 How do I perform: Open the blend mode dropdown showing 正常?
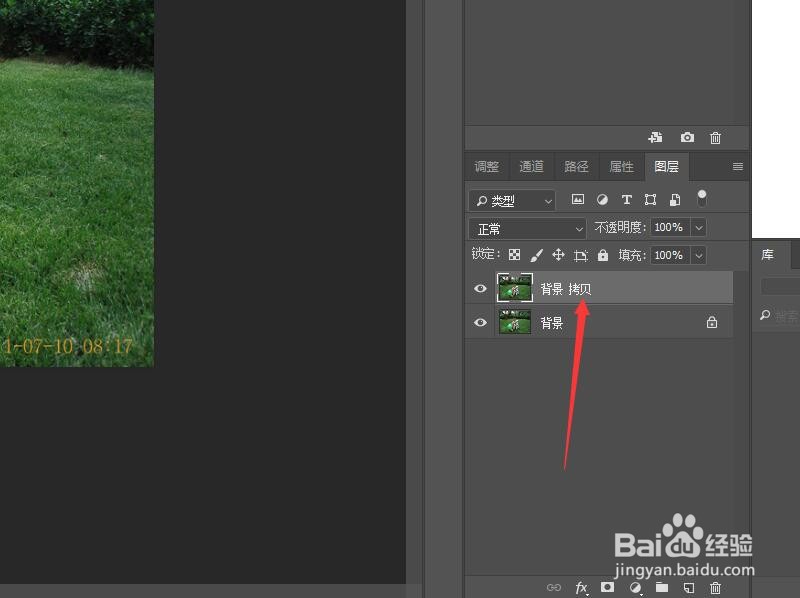tap(527, 228)
